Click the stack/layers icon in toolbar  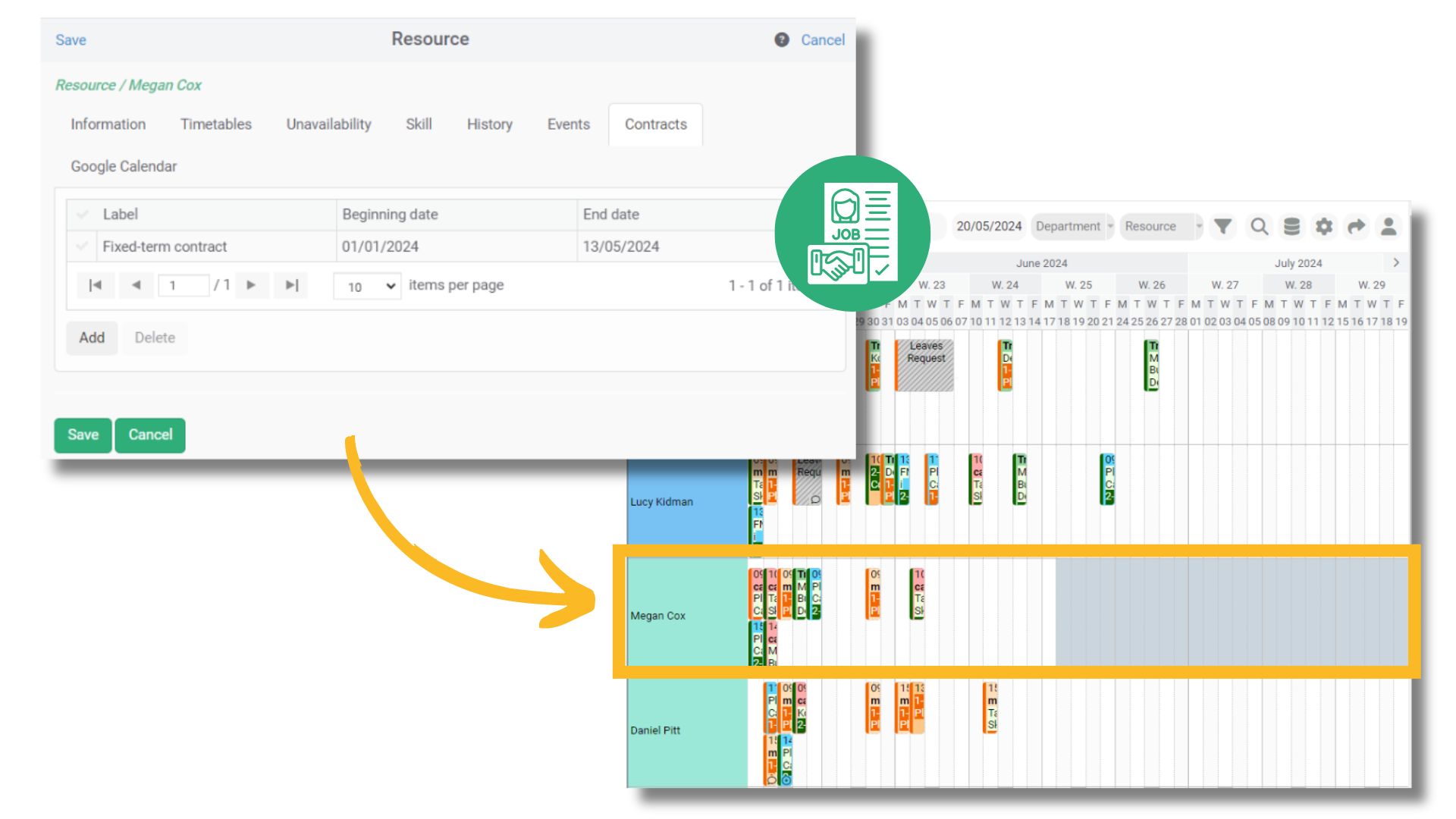(x=1291, y=227)
